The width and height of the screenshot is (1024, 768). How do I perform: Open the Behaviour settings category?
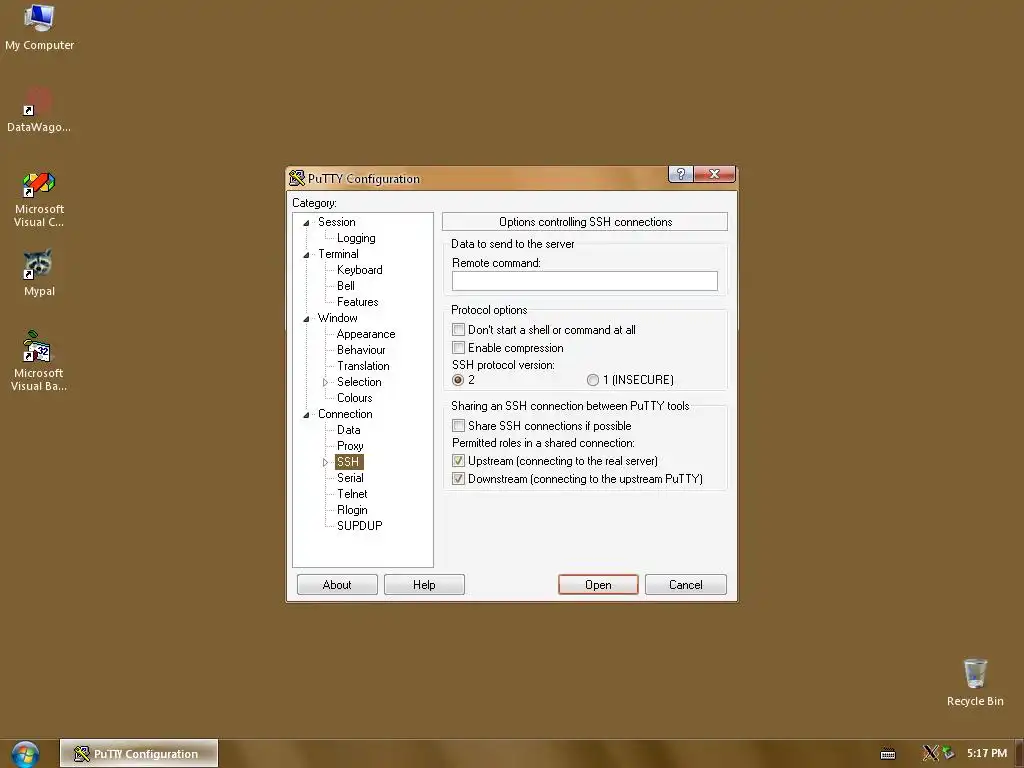pyautogui.click(x=360, y=350)
